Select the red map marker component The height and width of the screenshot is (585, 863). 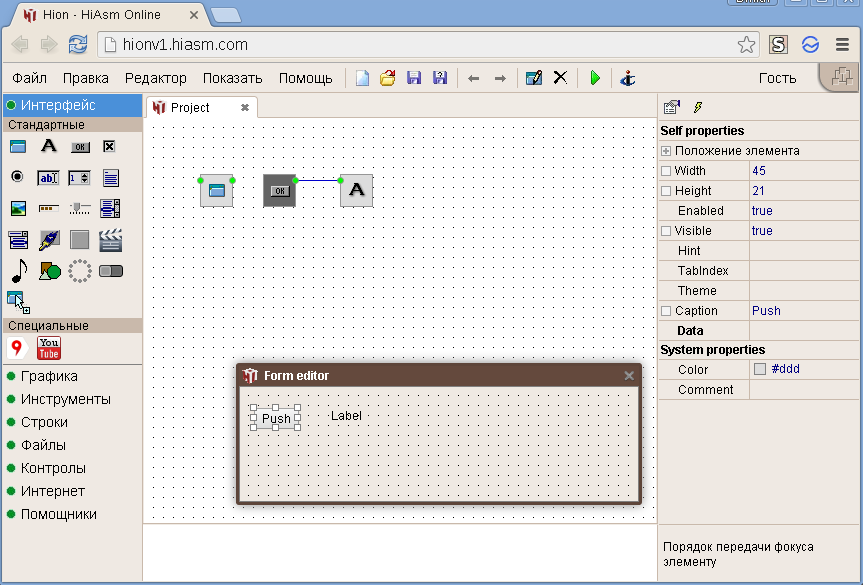pos(17,348)
